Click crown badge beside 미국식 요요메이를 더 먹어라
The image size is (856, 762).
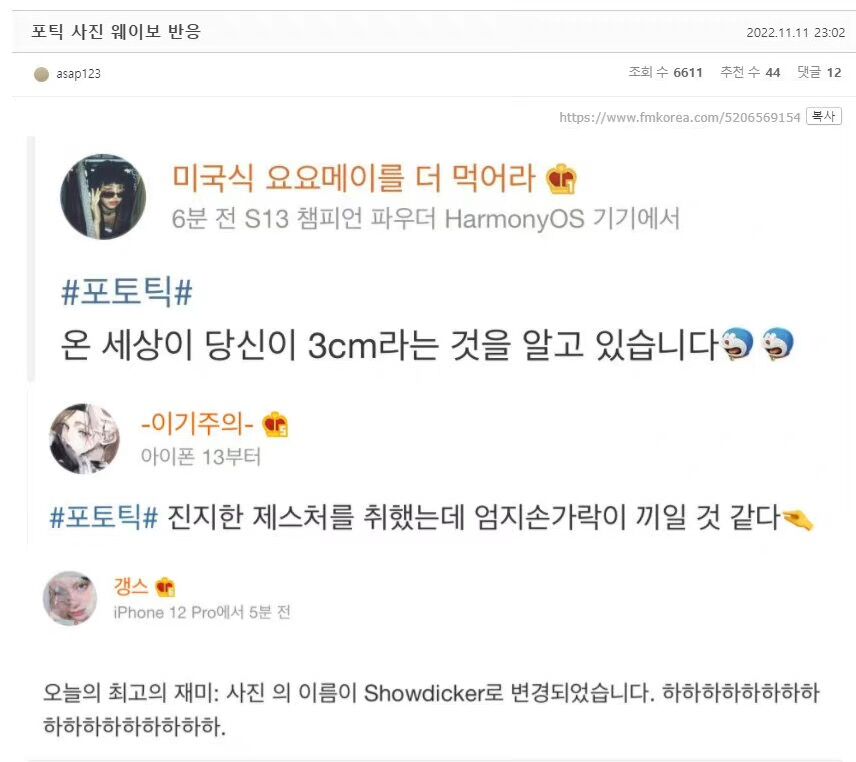pyautogui.click(x=561, y=179)
